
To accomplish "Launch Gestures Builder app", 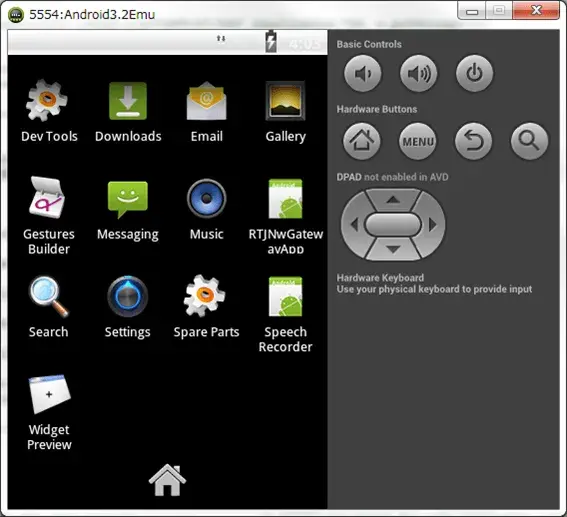I will coord(49,216).
